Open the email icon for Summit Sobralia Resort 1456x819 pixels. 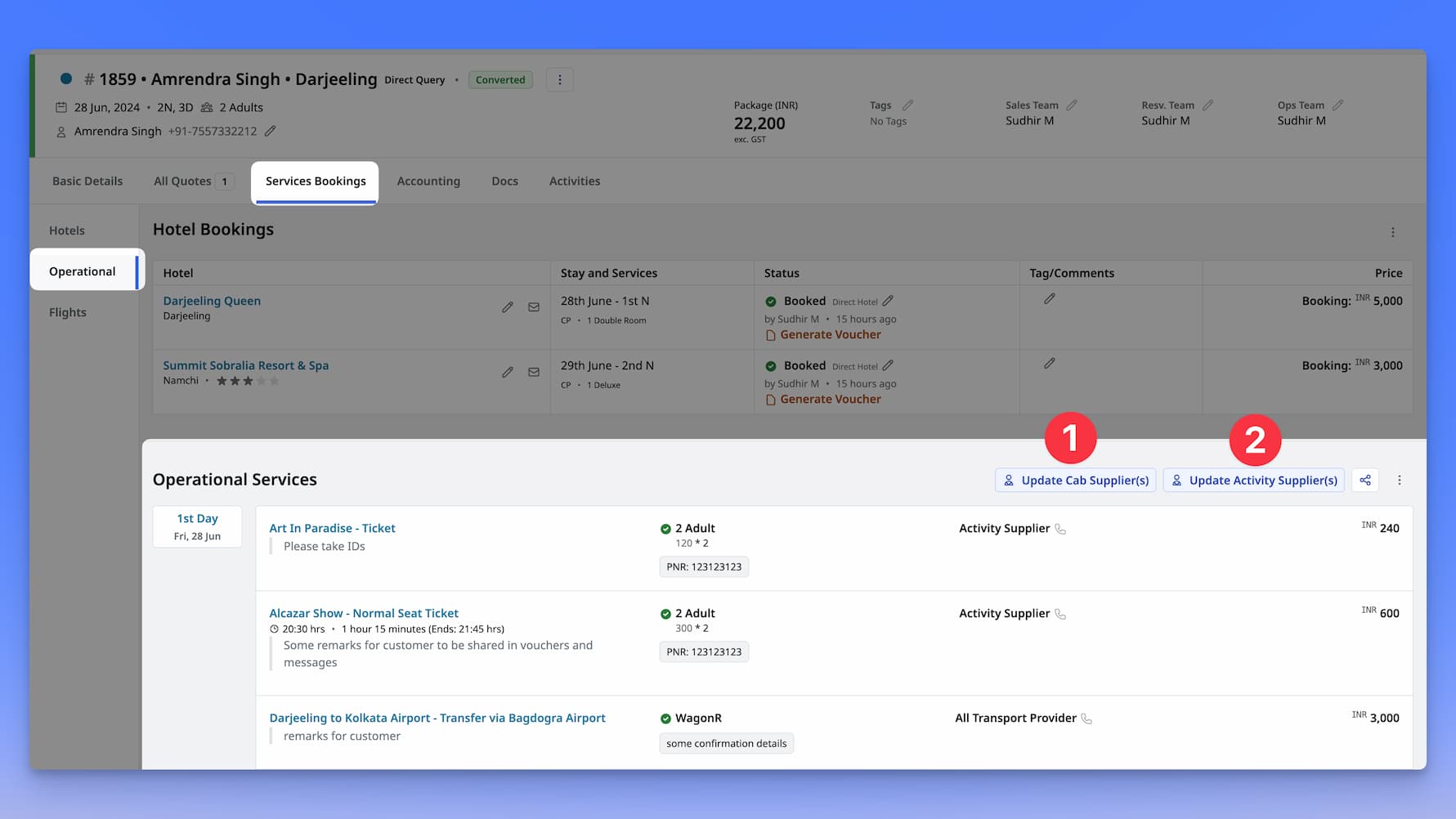(x=534, y=372)
